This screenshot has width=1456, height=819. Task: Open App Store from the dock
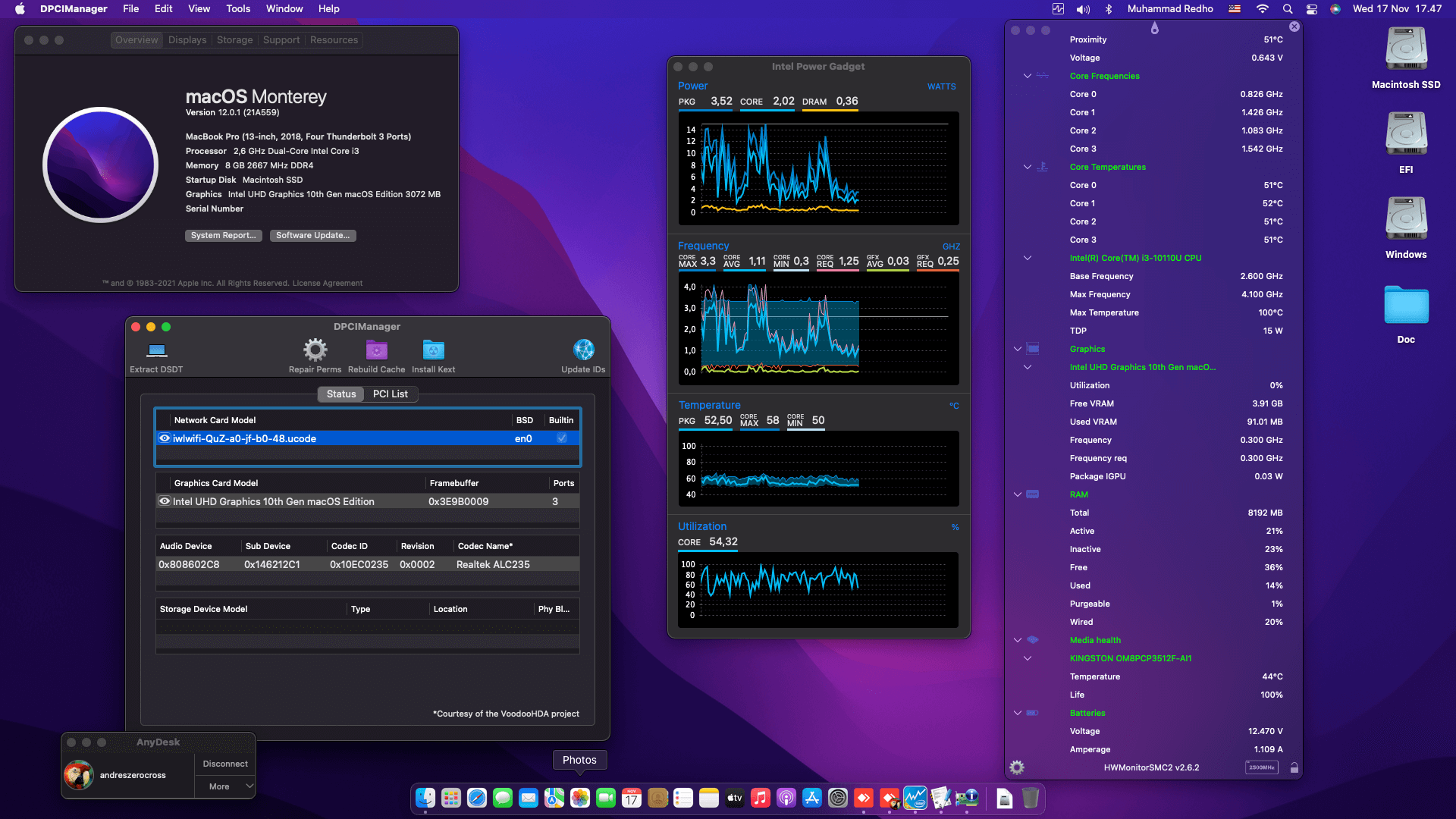click(x=812, y=798)
